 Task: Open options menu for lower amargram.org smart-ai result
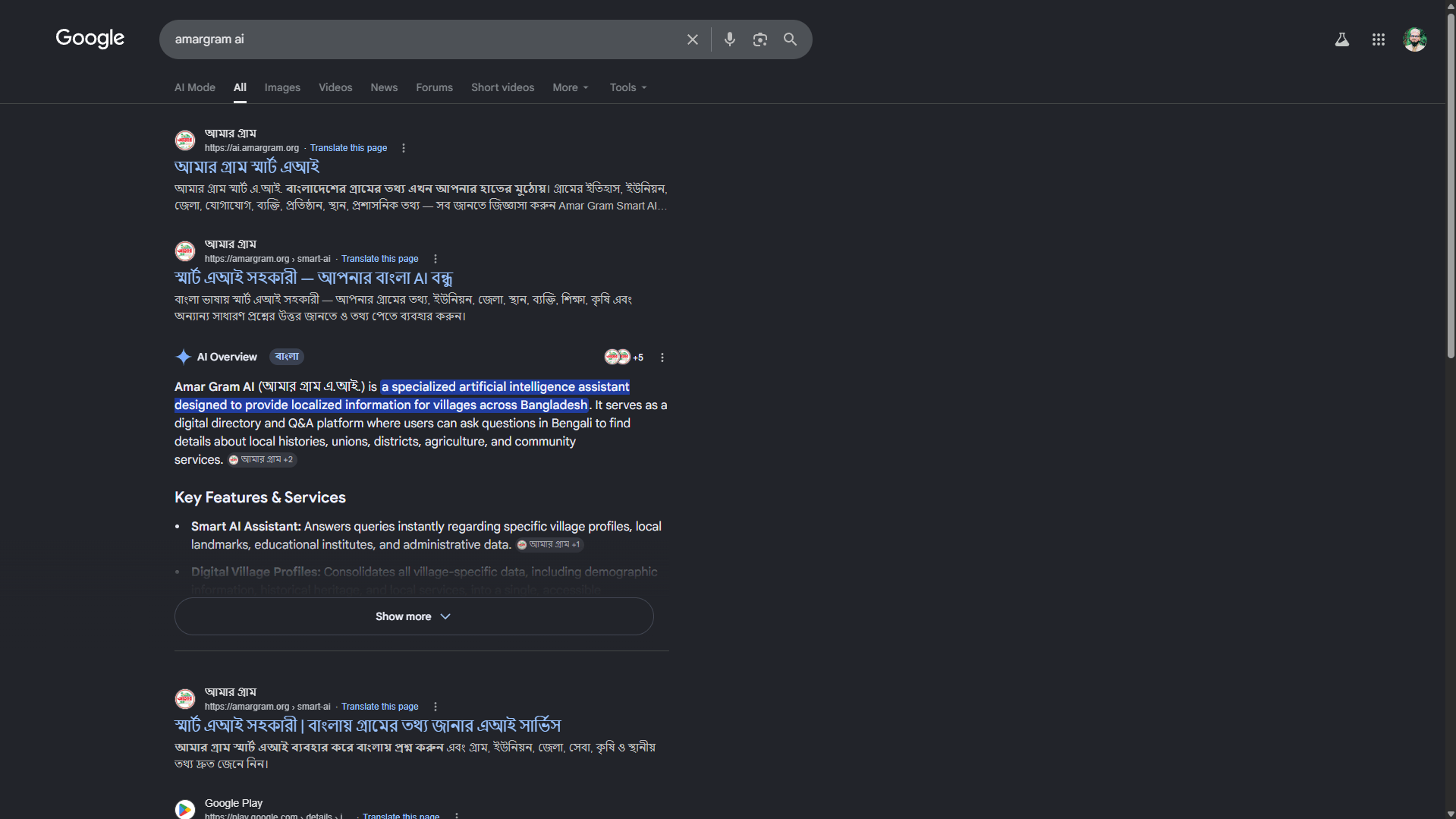(x=435, y=707)
